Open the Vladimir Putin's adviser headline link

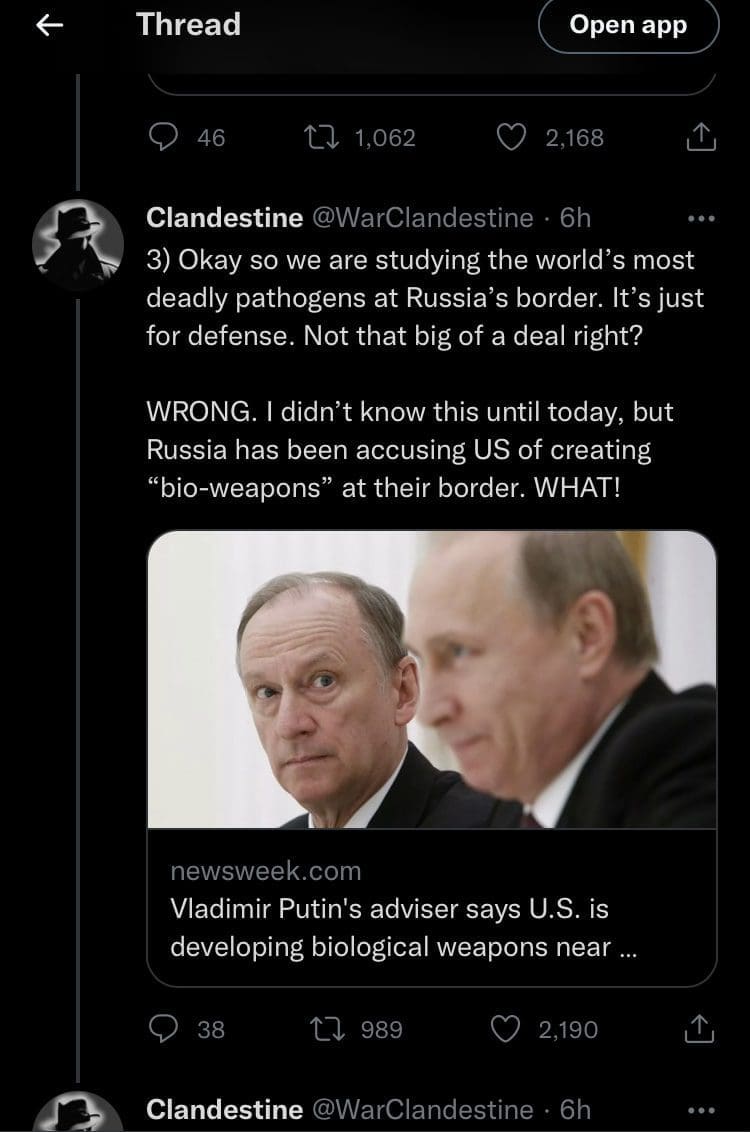pos(404,928)
